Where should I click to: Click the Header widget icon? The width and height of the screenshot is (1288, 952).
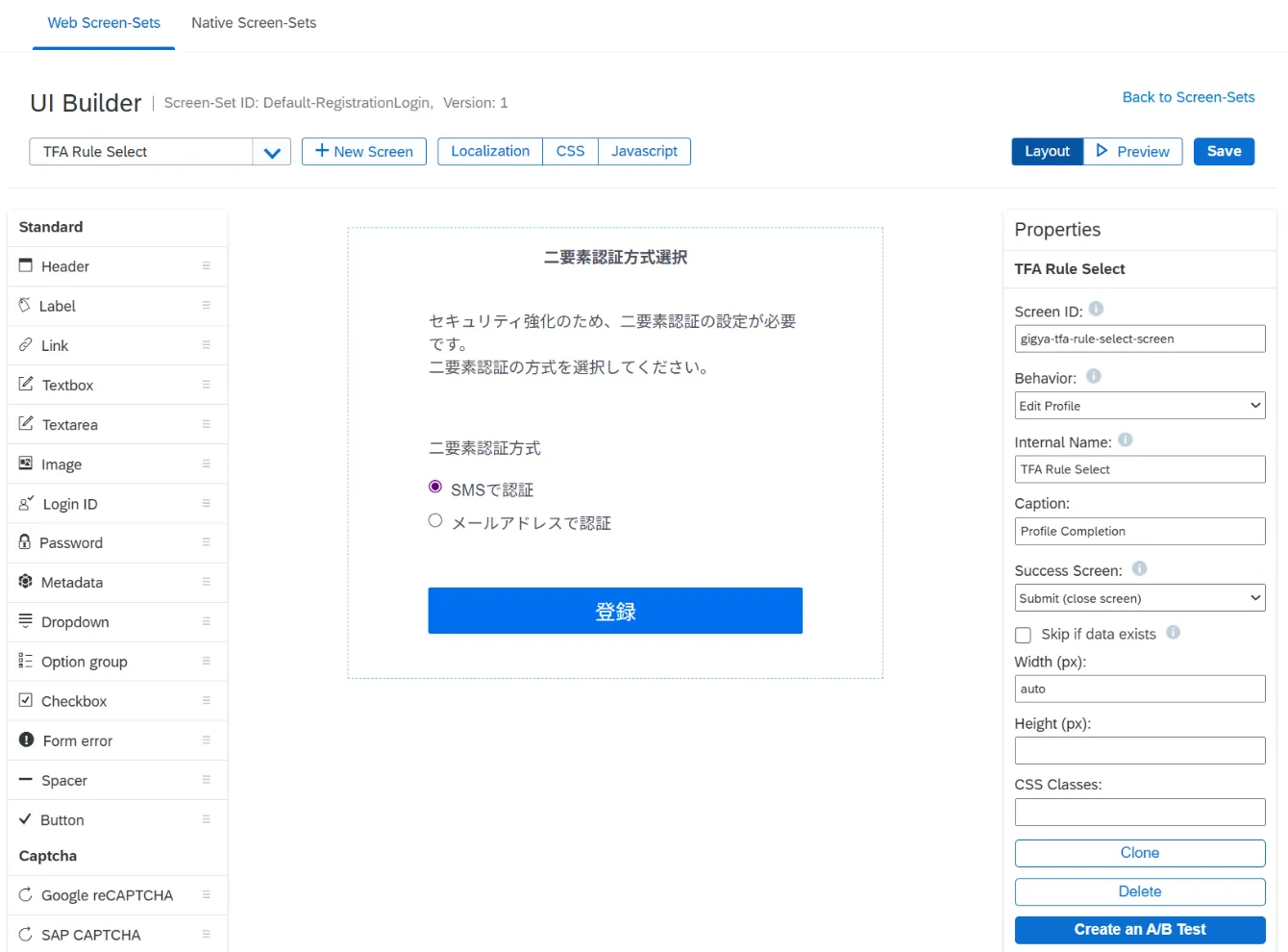26,265
